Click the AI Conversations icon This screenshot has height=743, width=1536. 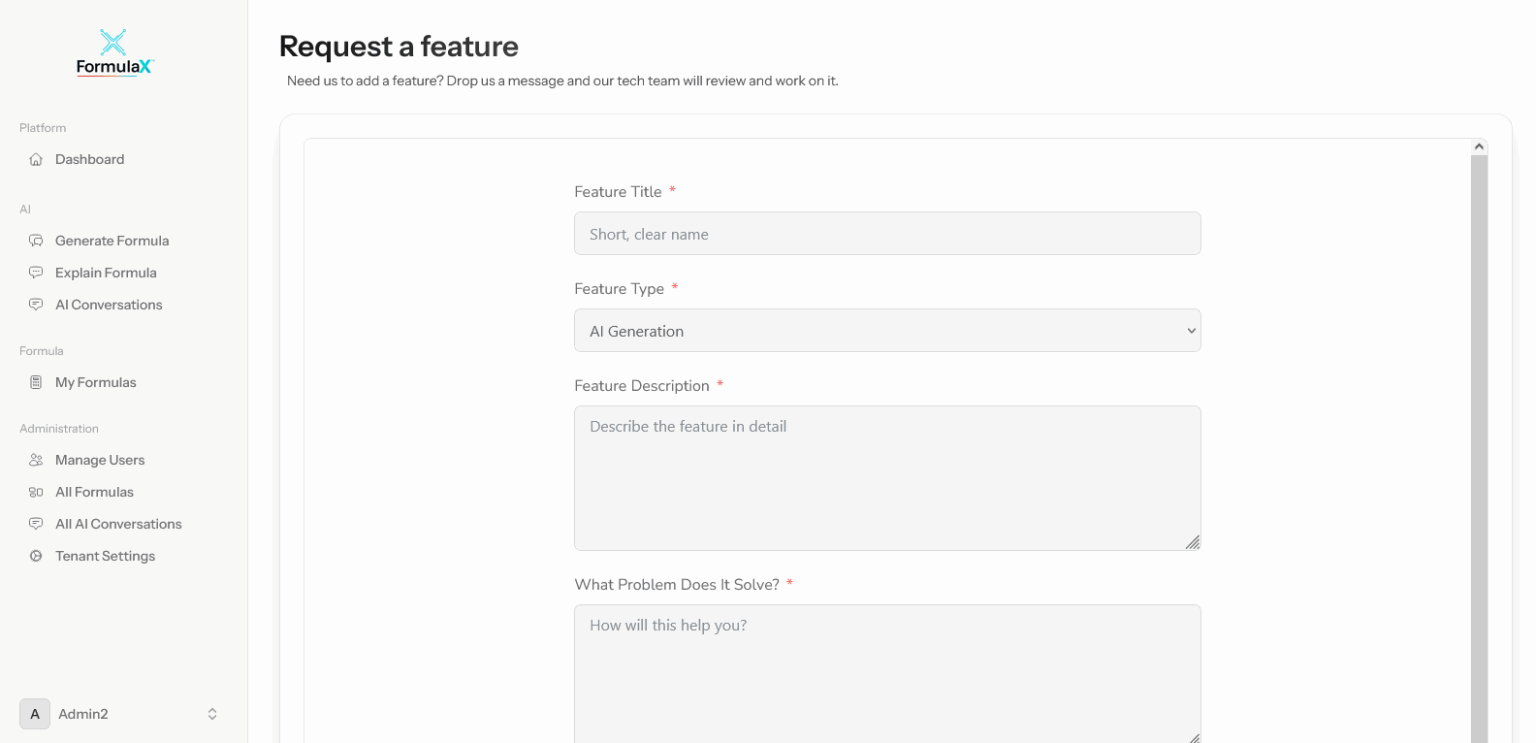pyautogui.click(x=36, y=305)
